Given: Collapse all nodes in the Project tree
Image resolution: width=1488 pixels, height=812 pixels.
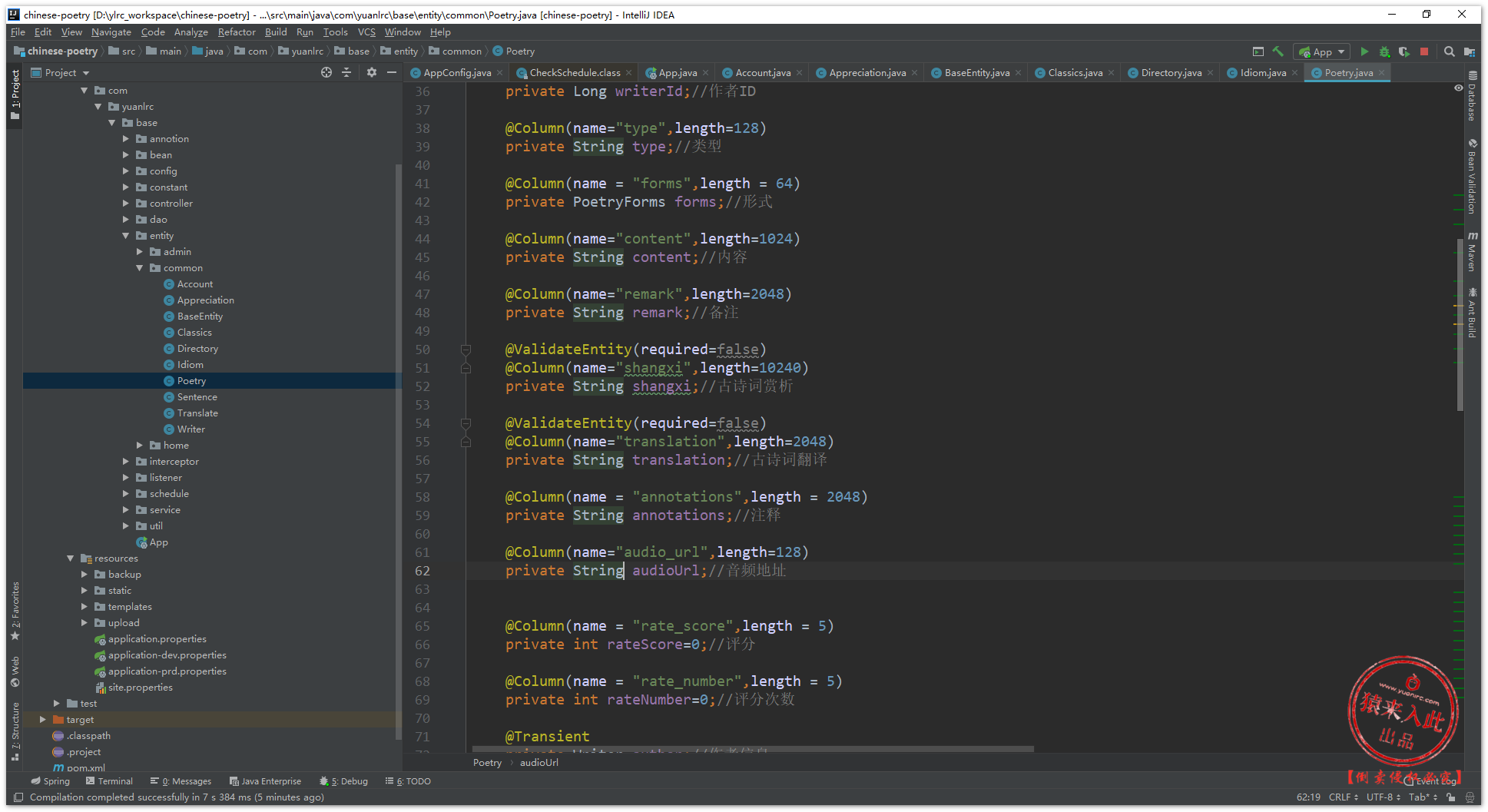Looking at the screenshot, I should click(x=346, y=72).
